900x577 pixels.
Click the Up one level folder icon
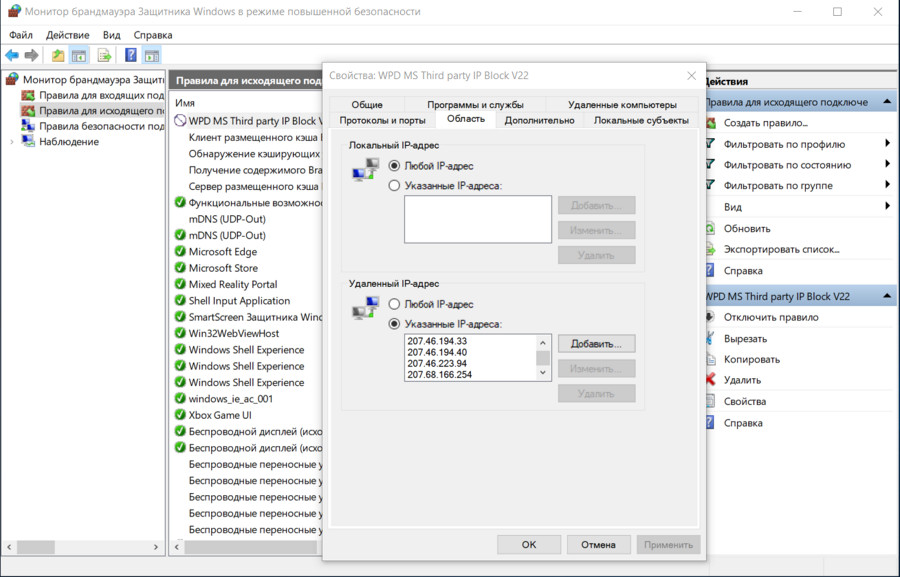click(58, 56)
